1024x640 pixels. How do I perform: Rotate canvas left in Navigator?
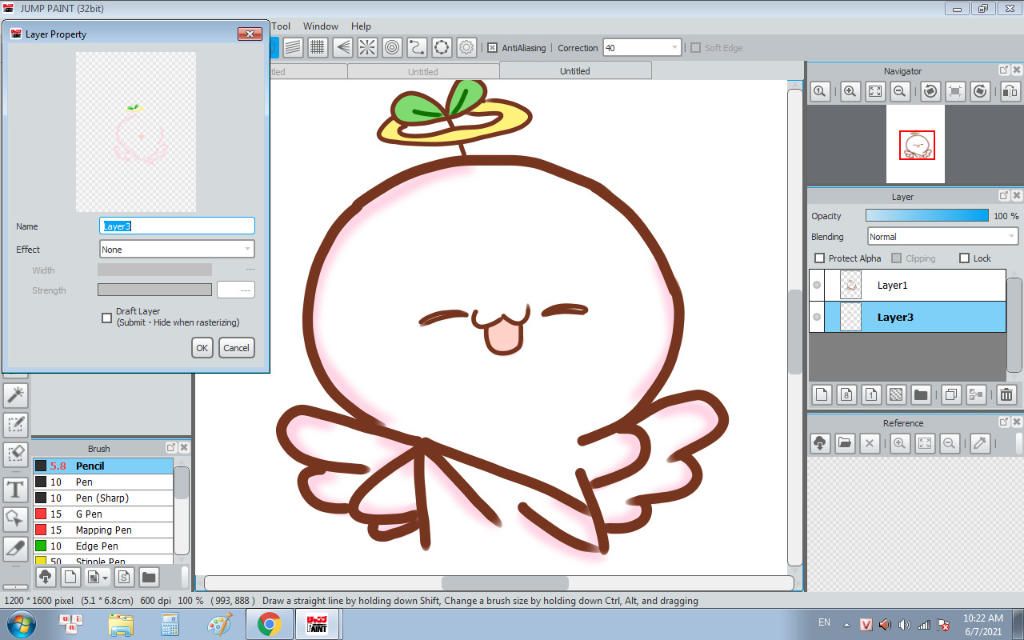931,91
